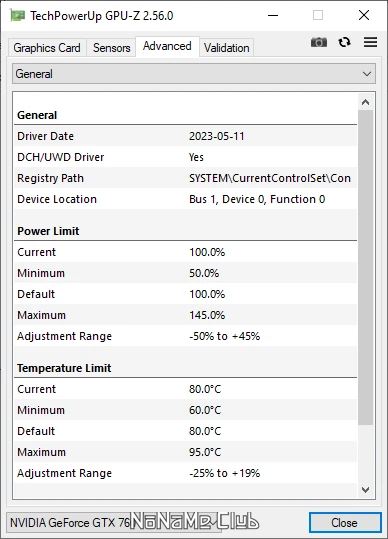Image resolution: width=388 pixels, height=539 pixels.
Task: Minimize the GPU-Z window
Action: [273, 15]
